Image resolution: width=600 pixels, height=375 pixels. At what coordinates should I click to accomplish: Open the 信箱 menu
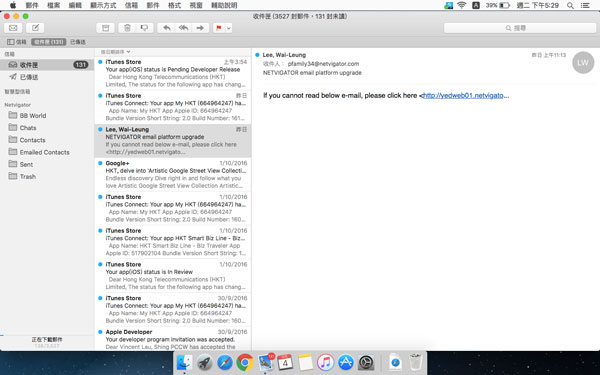131,5
